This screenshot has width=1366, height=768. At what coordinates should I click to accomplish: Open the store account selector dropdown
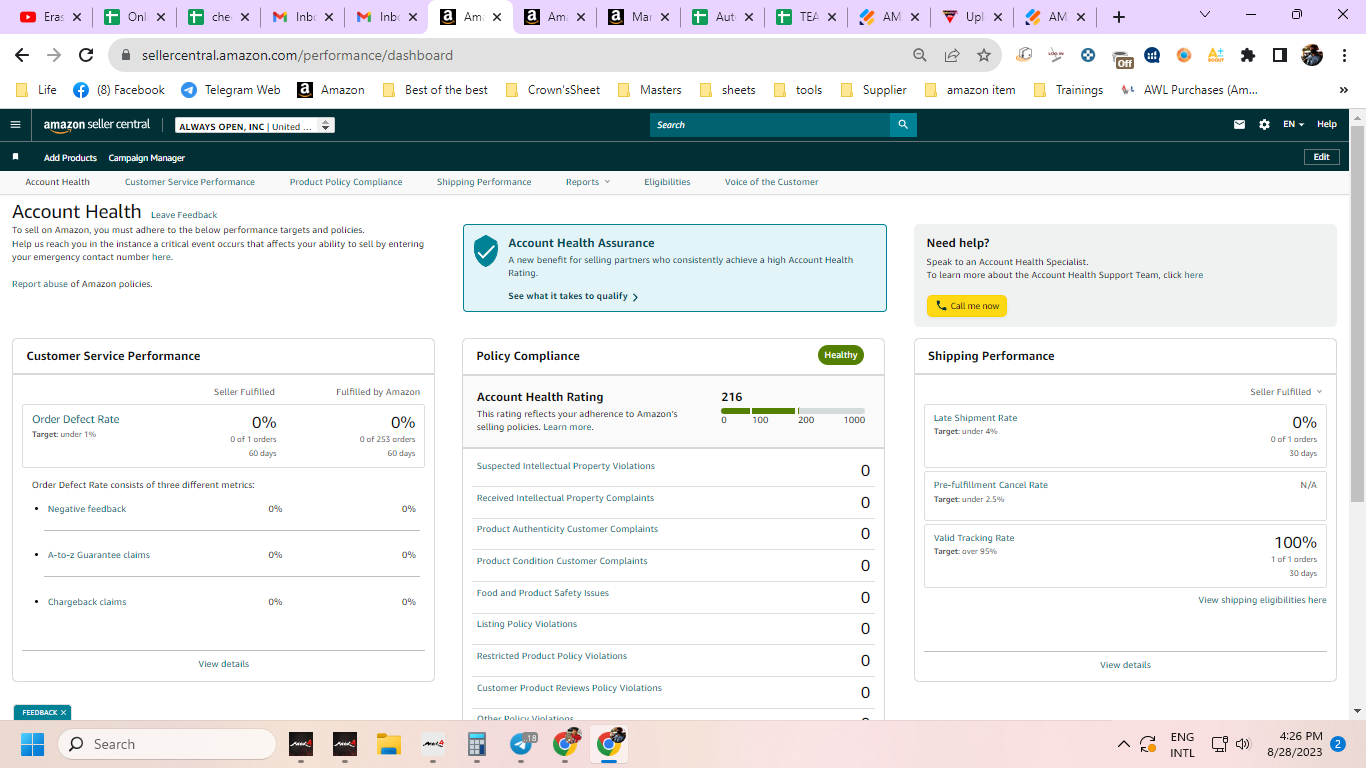(255, 126)
